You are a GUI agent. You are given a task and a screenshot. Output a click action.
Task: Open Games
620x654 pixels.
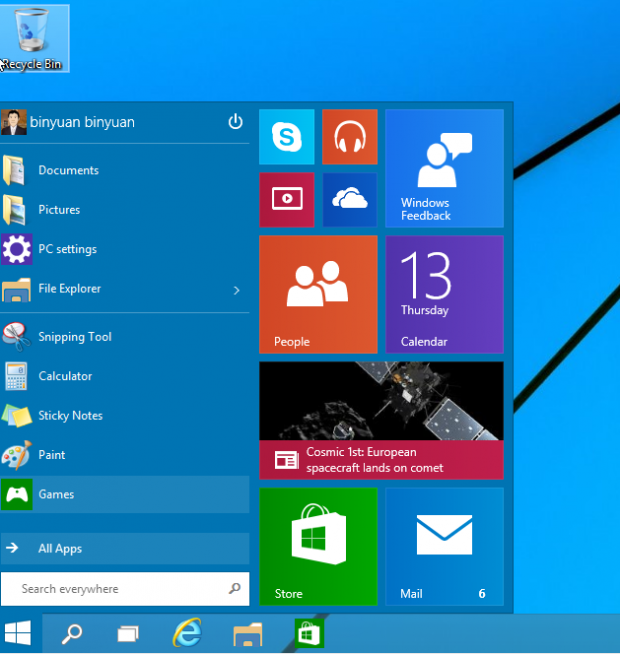[x=125, y=494]
